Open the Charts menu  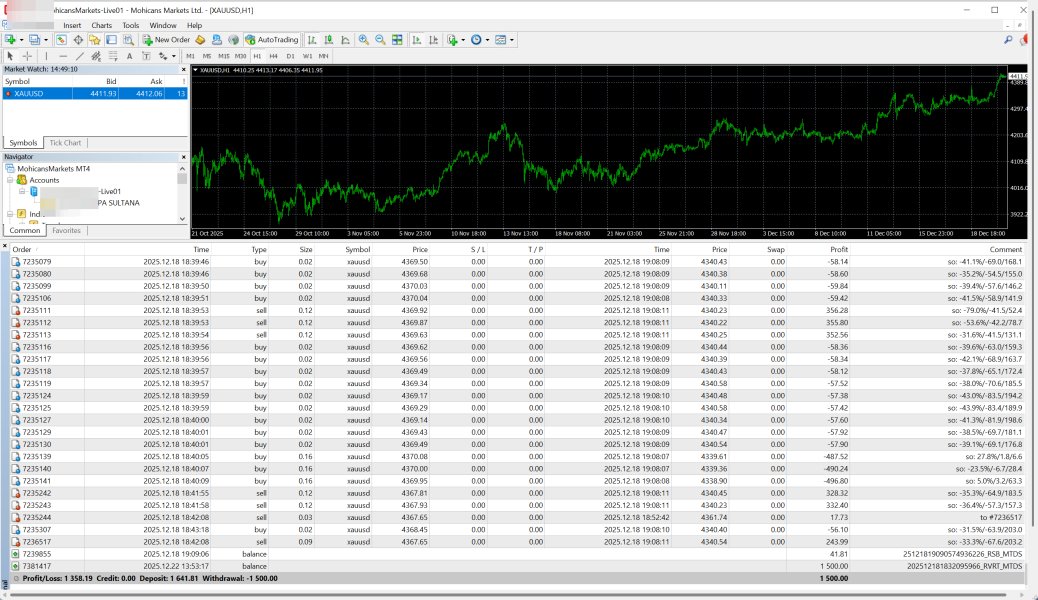[x=101, y=25]
